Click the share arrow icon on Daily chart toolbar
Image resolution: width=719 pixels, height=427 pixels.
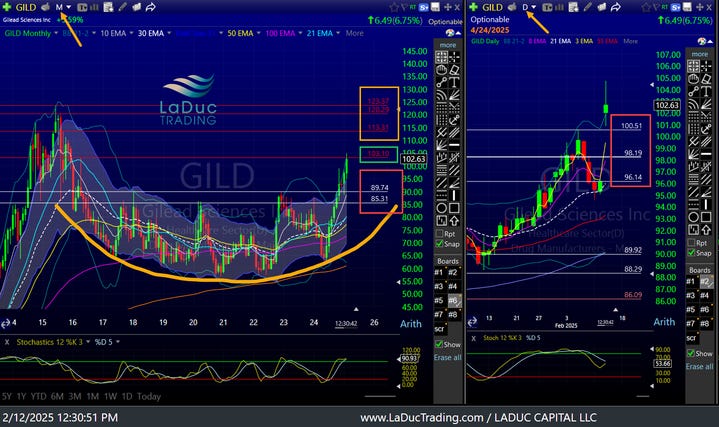pyautogui.click(x=615, y=7)
